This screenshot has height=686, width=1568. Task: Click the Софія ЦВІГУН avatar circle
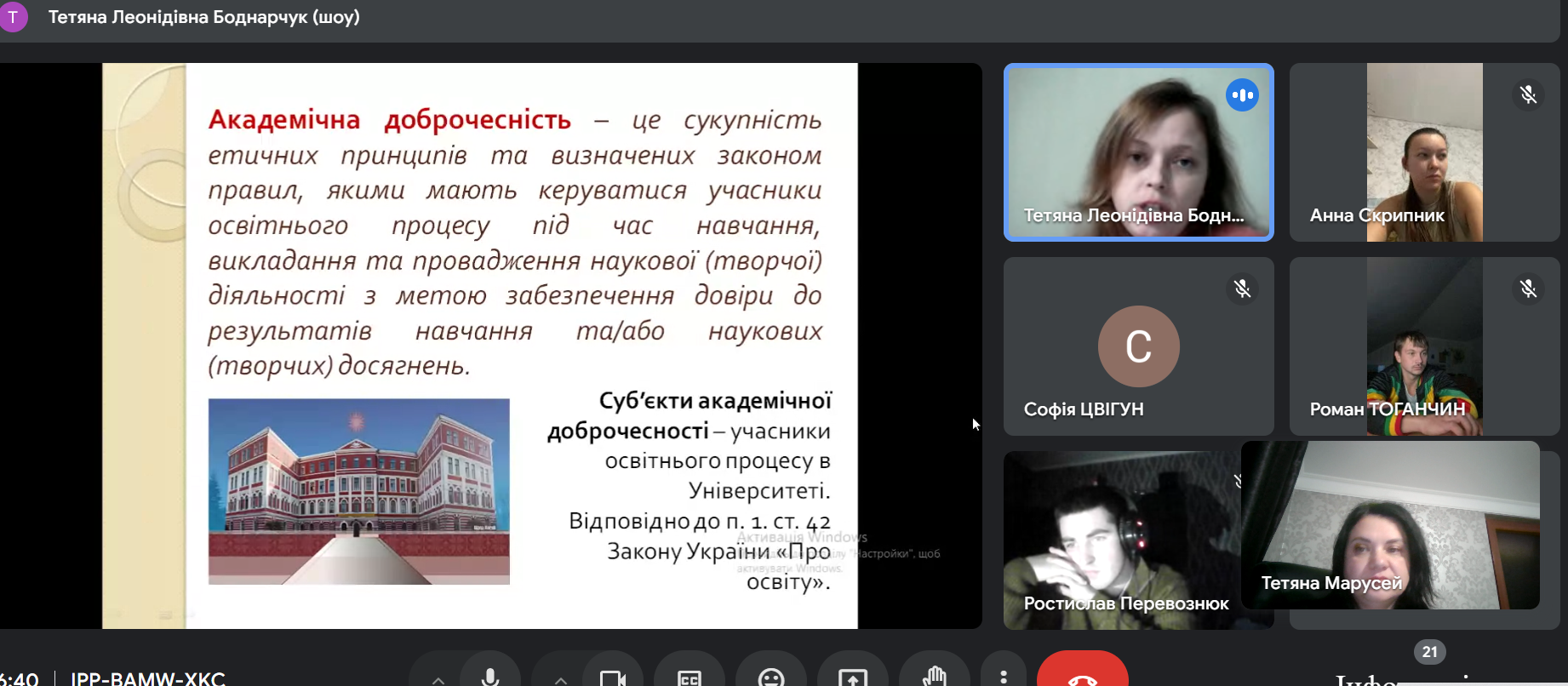[x=1138, y=346]
